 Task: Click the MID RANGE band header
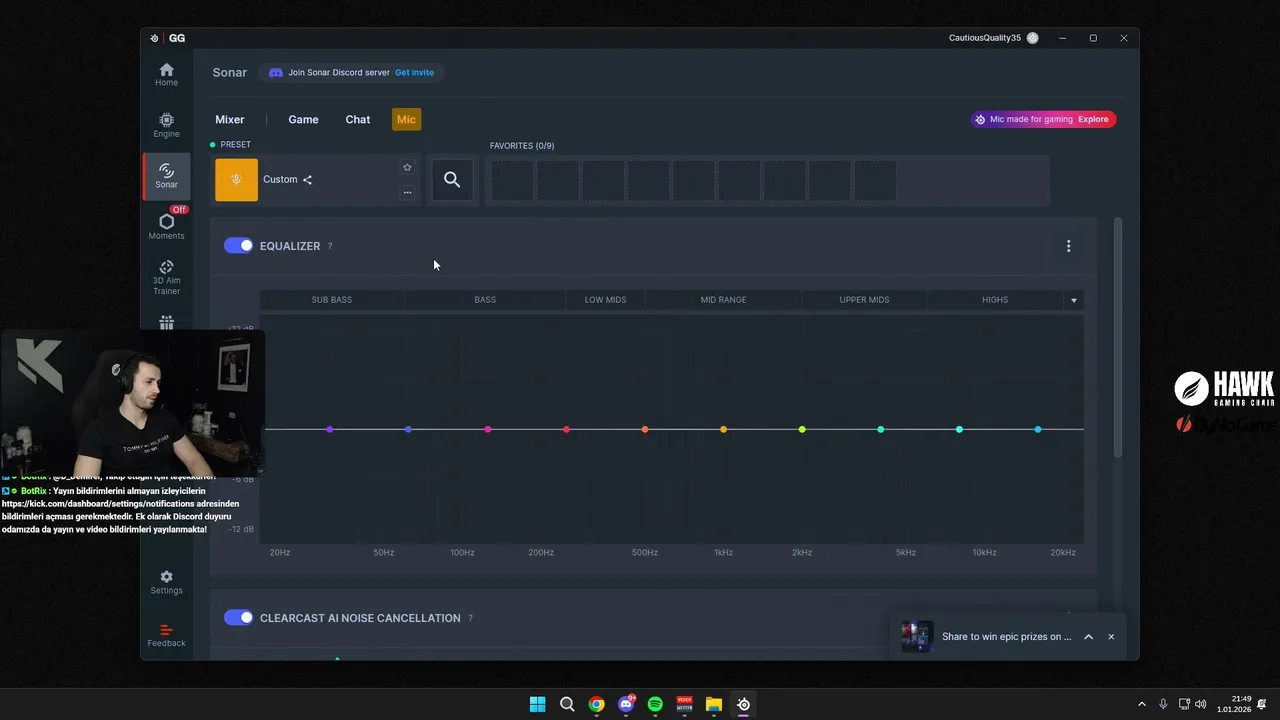click(x=723, y=300)
